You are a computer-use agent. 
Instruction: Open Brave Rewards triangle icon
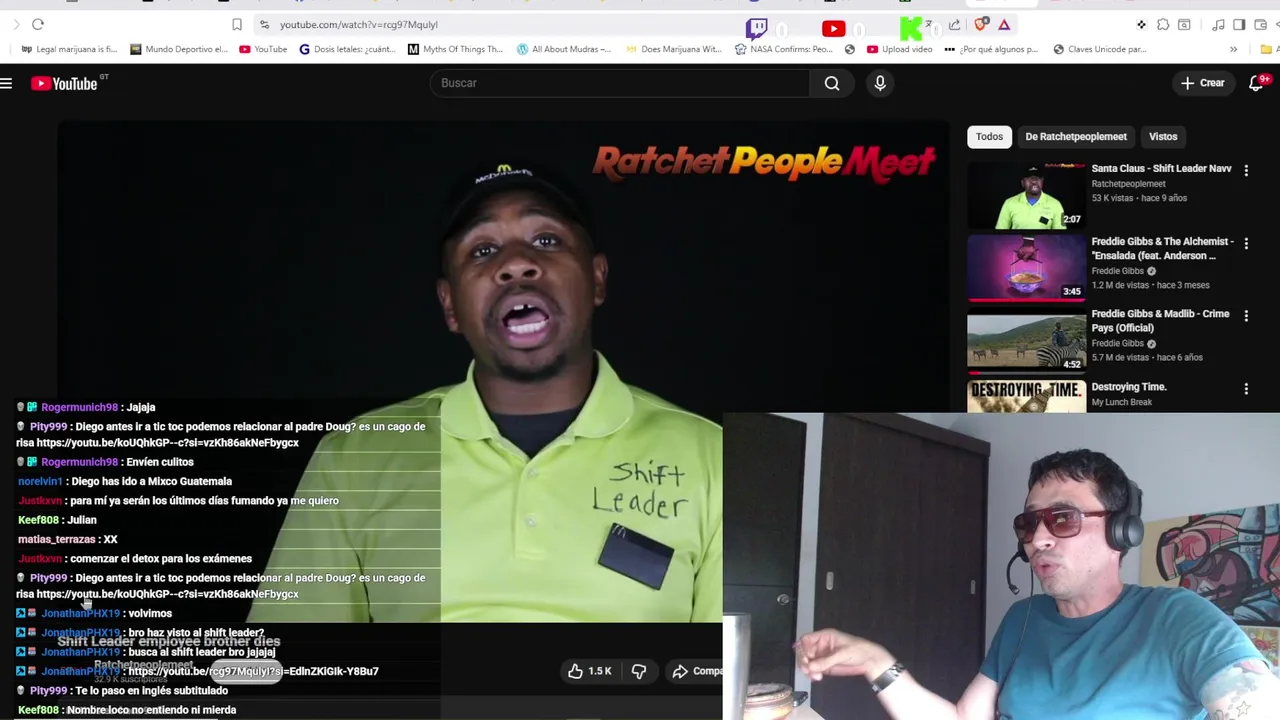(1004, 25)
